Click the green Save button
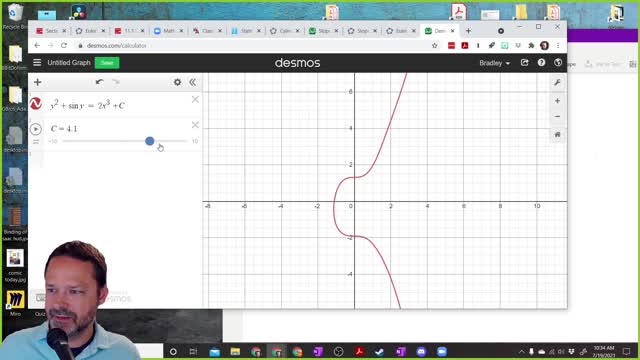Screen dimensions: 640x360 pyautogui.click(x=107, y=63)
